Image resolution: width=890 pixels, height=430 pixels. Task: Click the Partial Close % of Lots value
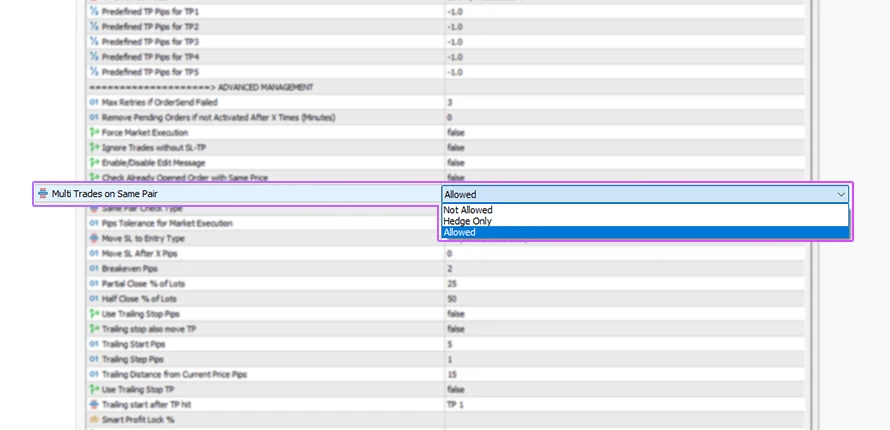point(452,284)
